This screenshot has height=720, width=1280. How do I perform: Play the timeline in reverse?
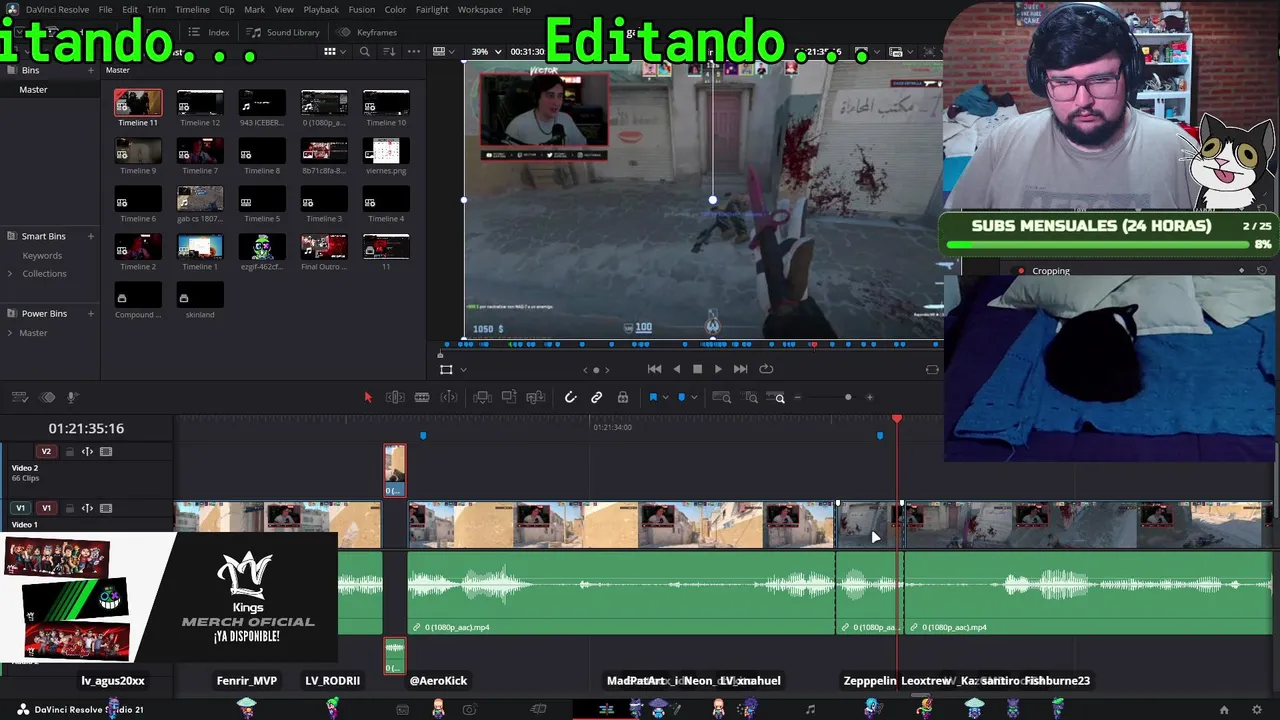677,369
